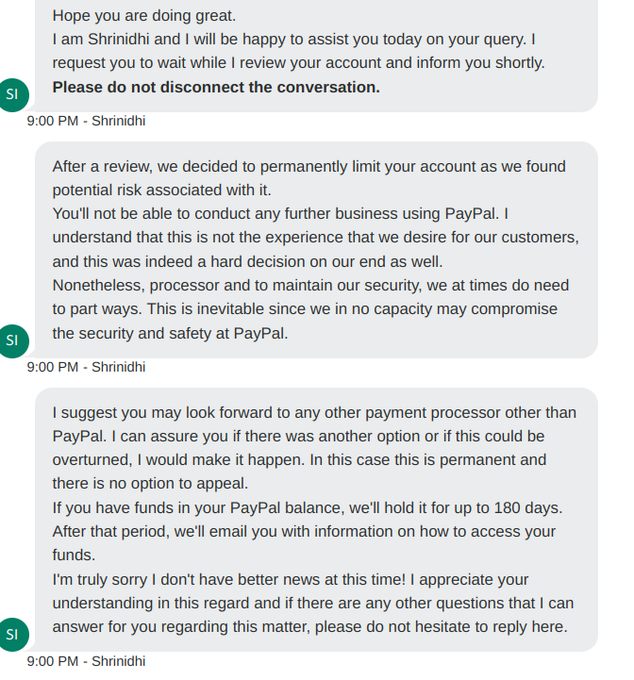Viewport: 634px width, 680px height.
Task: Click the "I suggest you may look forward" sentence
Action: pyautogui.click(x=314, y=412)
